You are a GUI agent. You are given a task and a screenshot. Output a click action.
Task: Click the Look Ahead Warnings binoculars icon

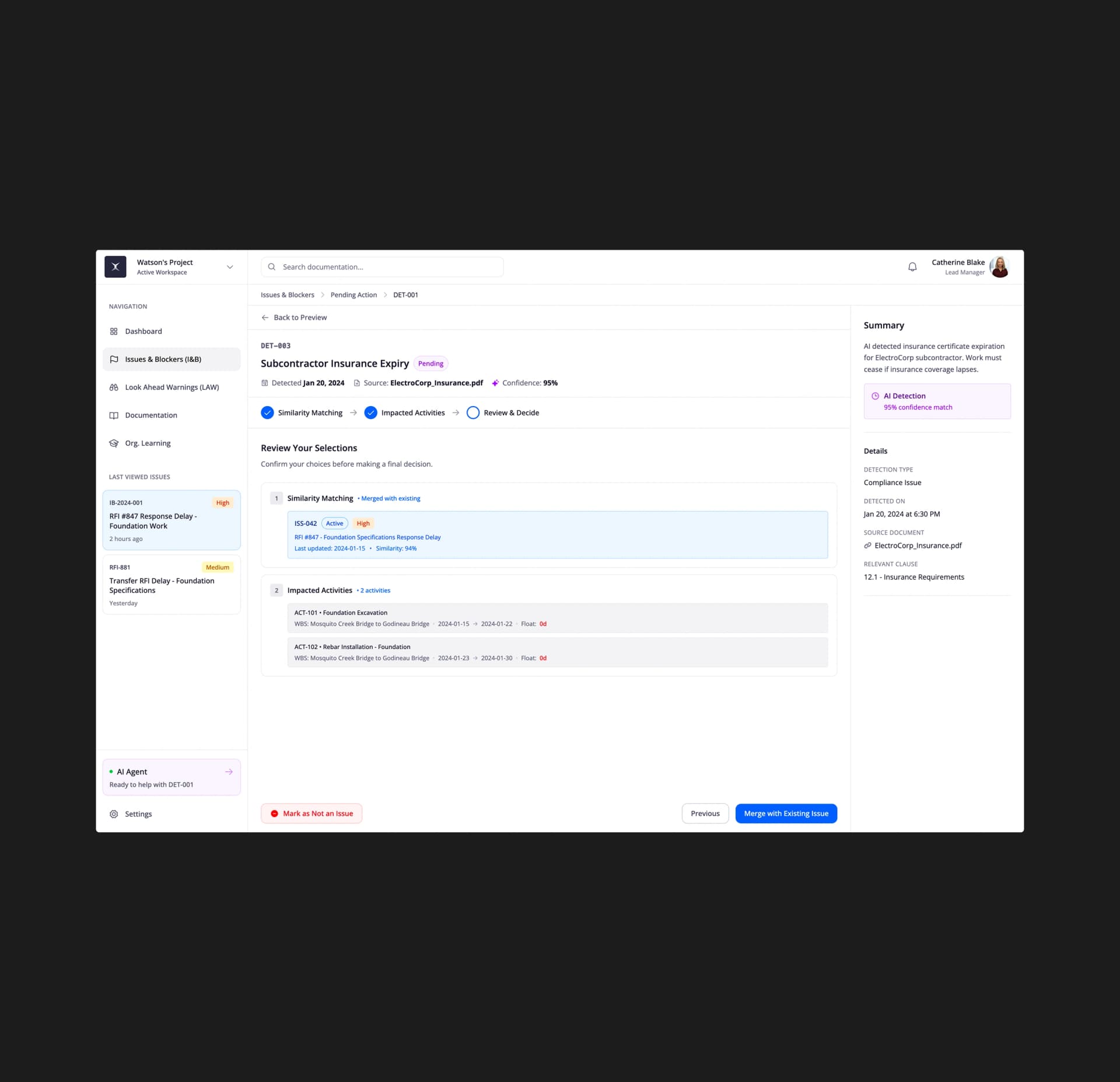point(114,387)
